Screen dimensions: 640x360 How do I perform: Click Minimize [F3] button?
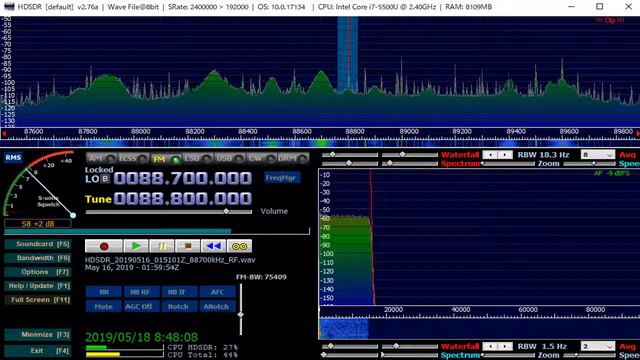pos(38,334)
